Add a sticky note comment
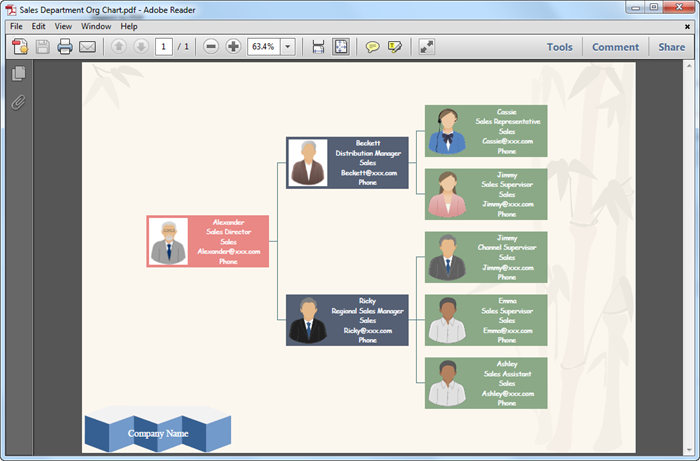 click(x=372, y=46)
